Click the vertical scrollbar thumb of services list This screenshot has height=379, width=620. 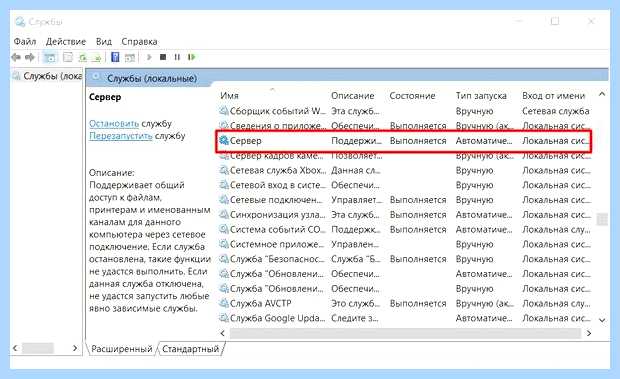click(602, 219)
